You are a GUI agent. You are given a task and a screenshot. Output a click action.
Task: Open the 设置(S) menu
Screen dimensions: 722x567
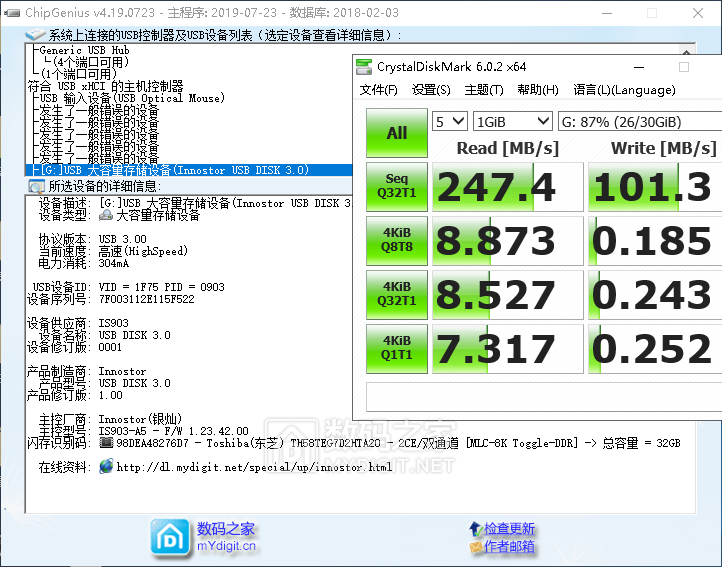pyautogui.click(x=431, y=90)
